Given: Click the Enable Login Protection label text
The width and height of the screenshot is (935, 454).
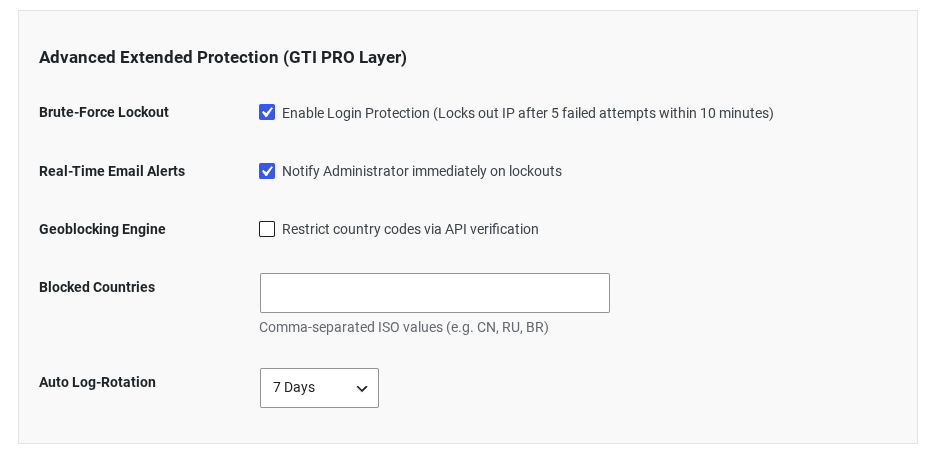Looking at the screenshot, I should 355,113.
